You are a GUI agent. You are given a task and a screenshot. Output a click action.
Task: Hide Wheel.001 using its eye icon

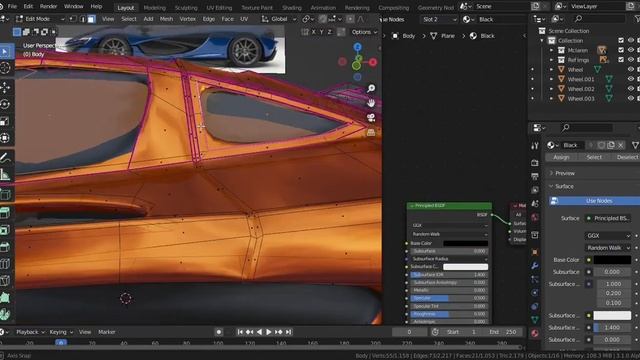click(x=631, y=79)
